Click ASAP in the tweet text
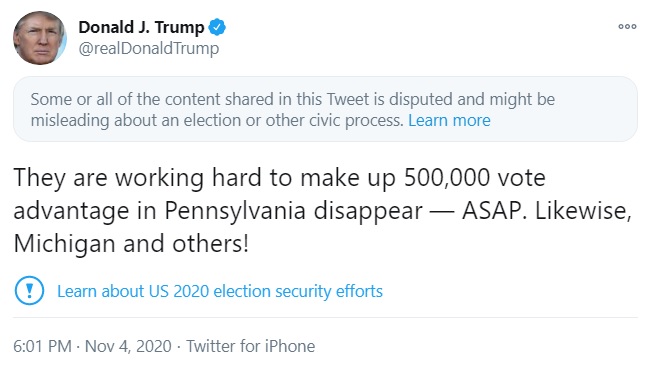This screenshot has width=645, height=370. (494, 211)
